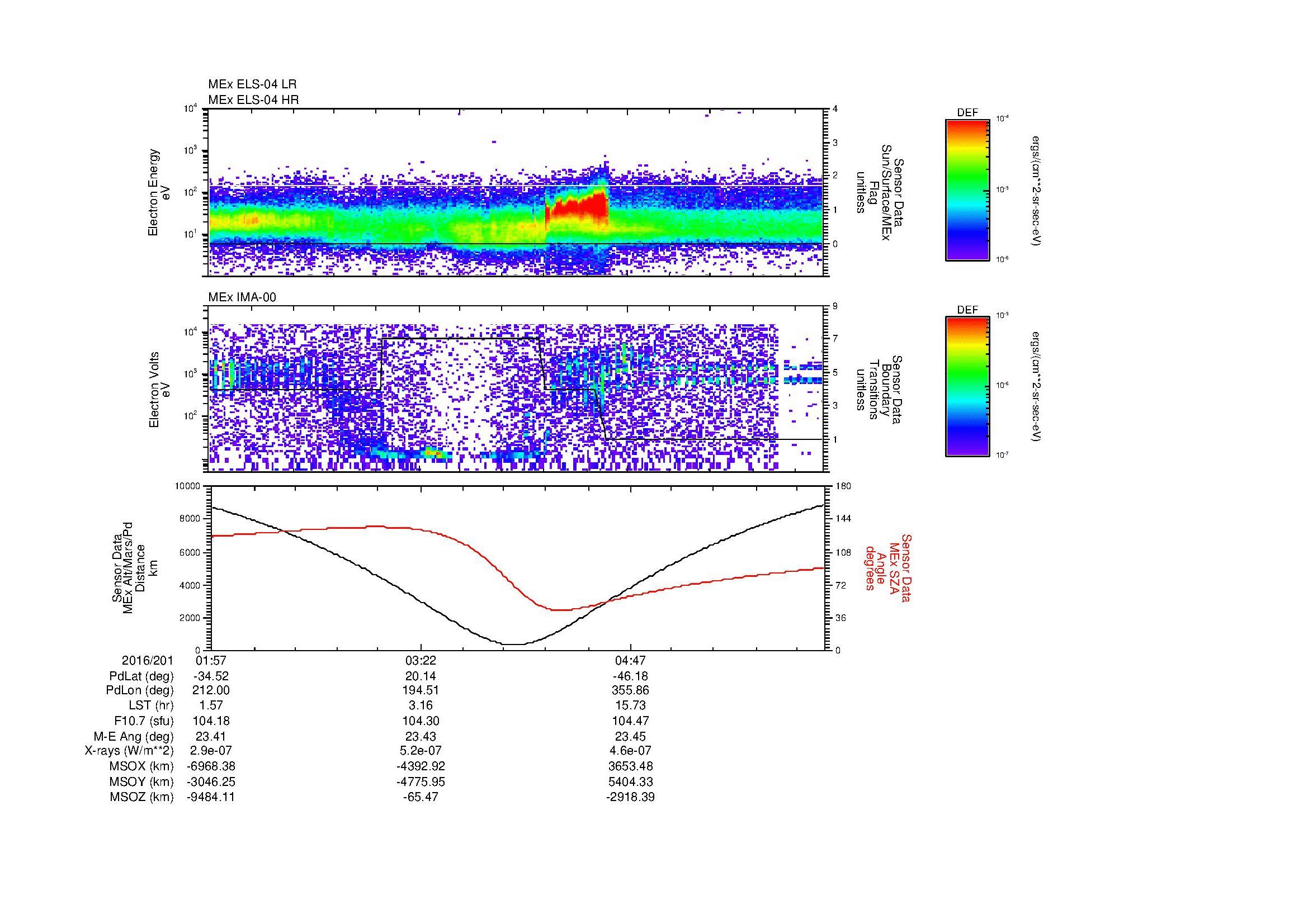Click the PdLat value '-34.52'
Viewport: 1308px width, 924px height.
click(x=211, y=676)
